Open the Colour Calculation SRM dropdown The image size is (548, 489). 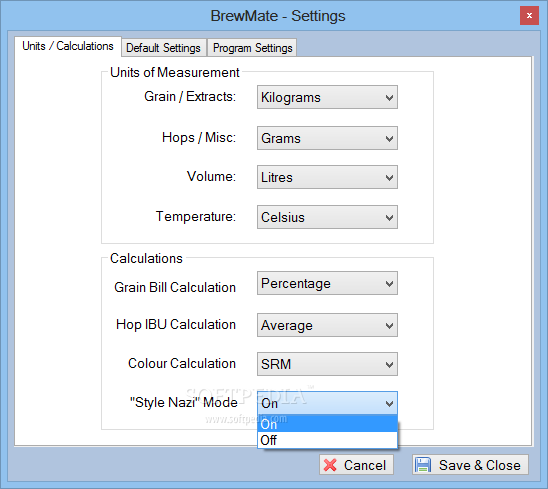(327, 364)
